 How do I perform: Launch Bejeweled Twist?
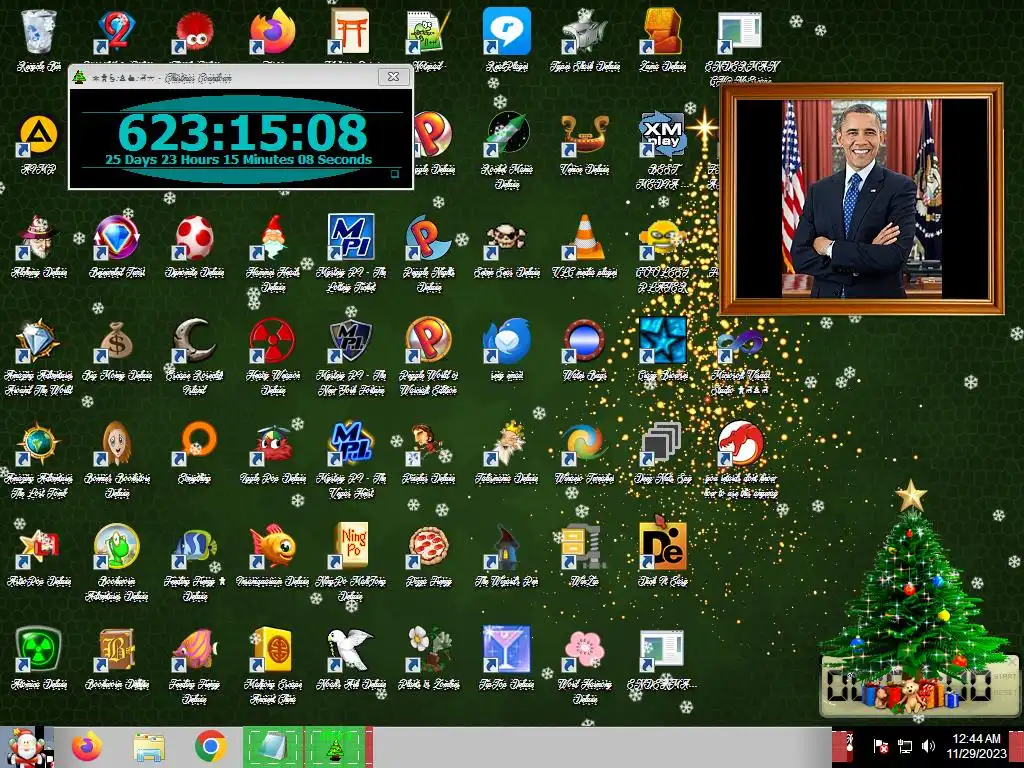tap(116, 237)
